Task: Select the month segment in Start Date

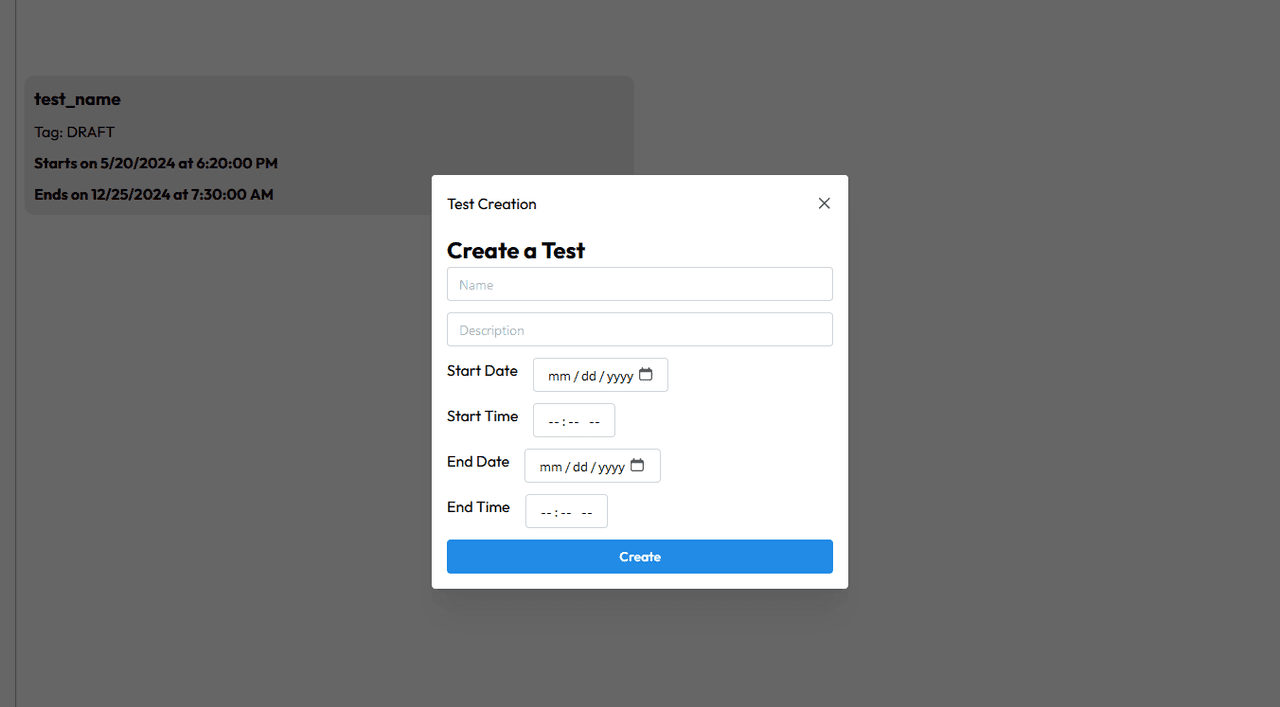Action: [x=559, y=376]
